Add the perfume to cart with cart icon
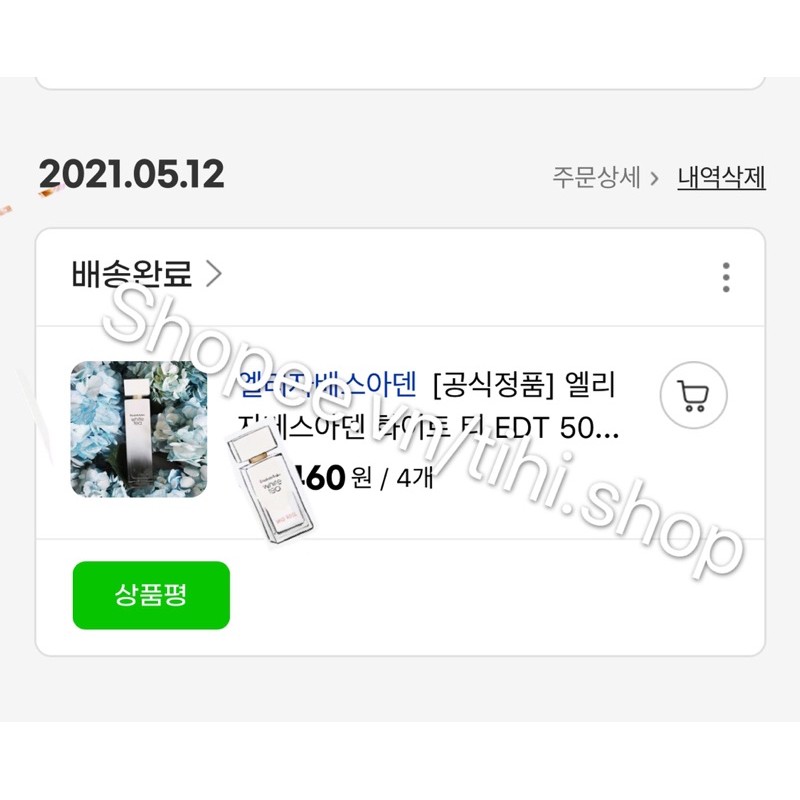Screen dimensions: 800x800 693,395
